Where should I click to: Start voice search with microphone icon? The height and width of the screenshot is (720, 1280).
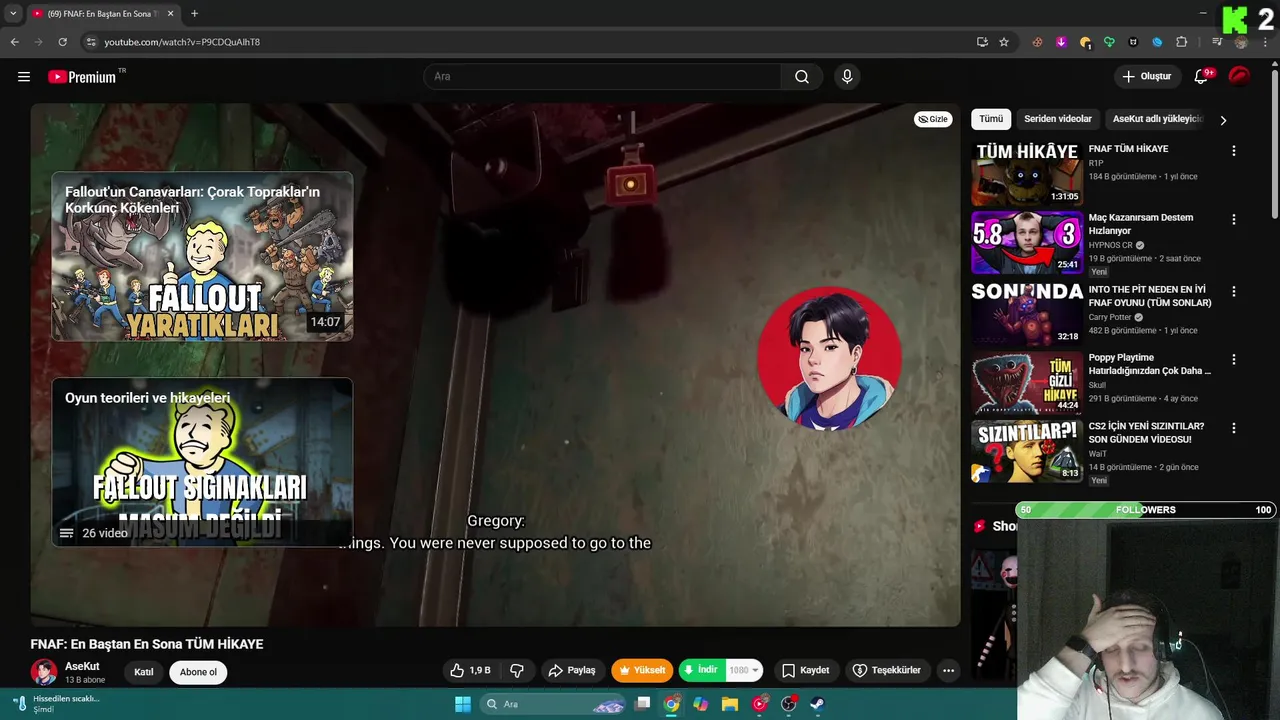(x=847, y=77)
